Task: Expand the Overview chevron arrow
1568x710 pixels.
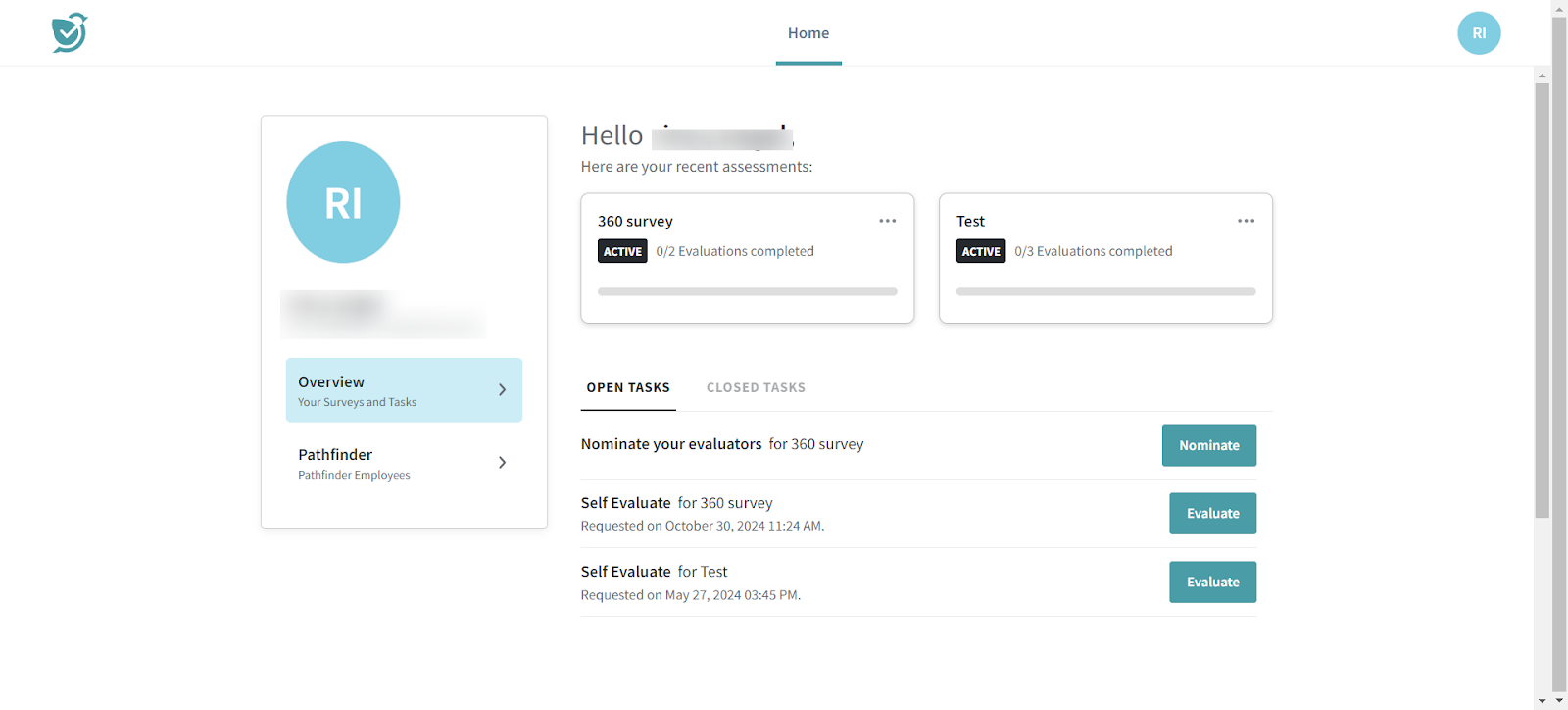Action: coord(502,390)
